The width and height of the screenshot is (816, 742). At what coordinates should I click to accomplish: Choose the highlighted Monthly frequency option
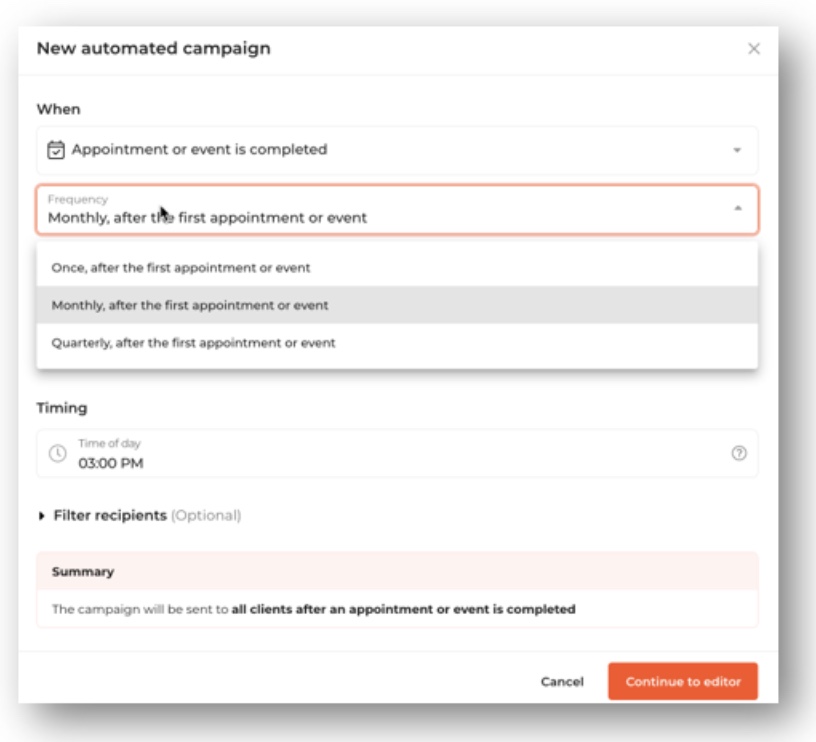point(190,305)
